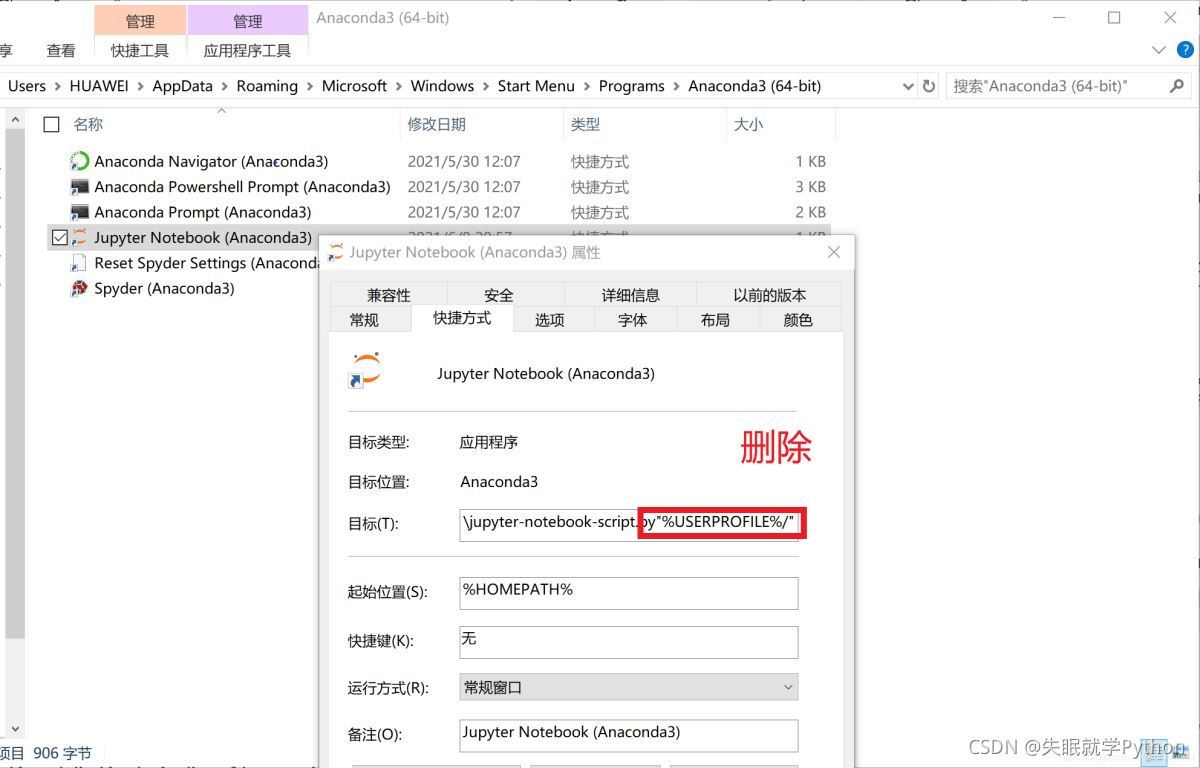Click the 管理 tab above 快捷工具
Image resolution: width=1200 pixels, height=768 pixels.
coord(140,20)
